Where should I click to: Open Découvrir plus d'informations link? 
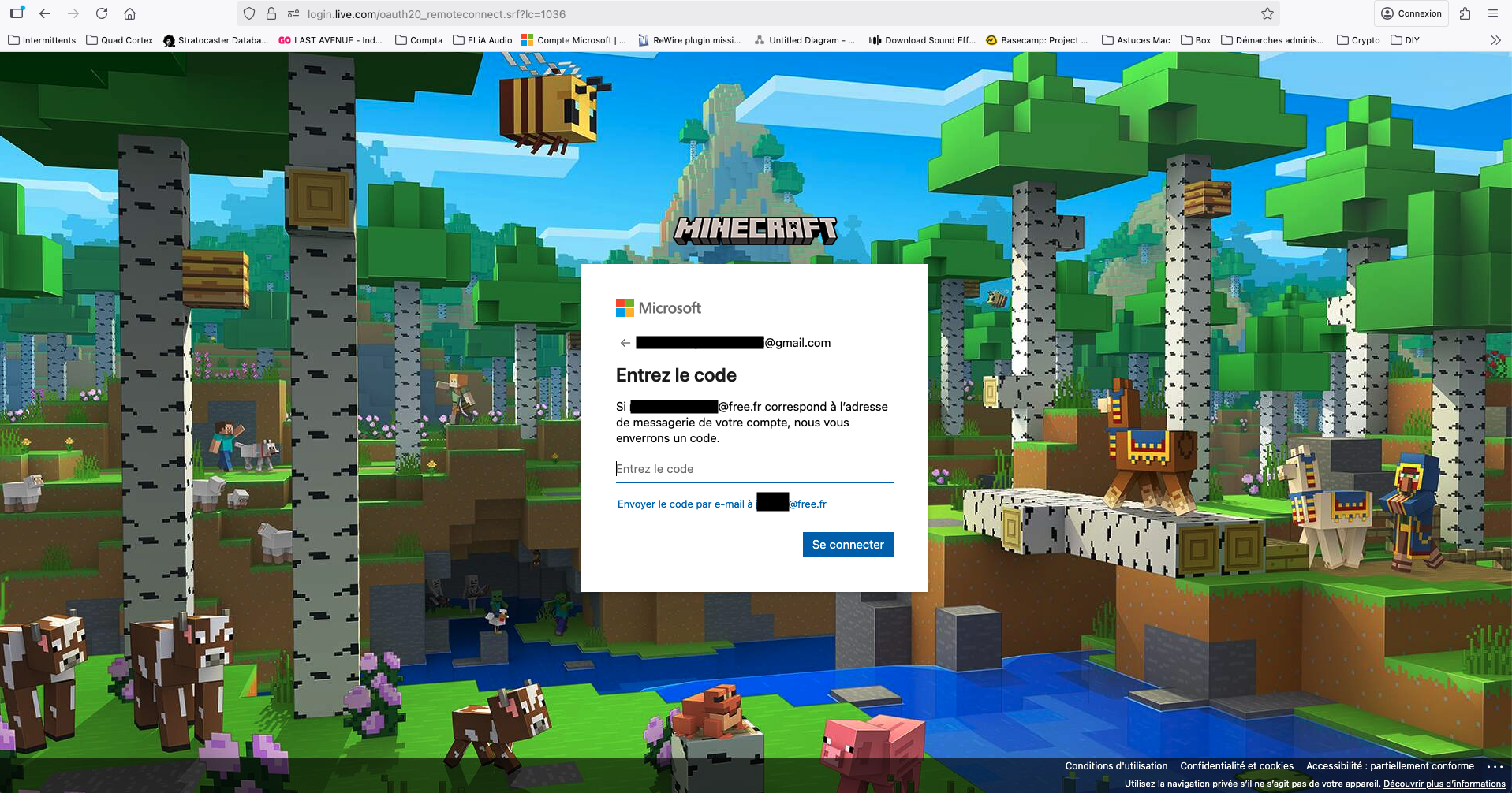[x=1445, y=784]
